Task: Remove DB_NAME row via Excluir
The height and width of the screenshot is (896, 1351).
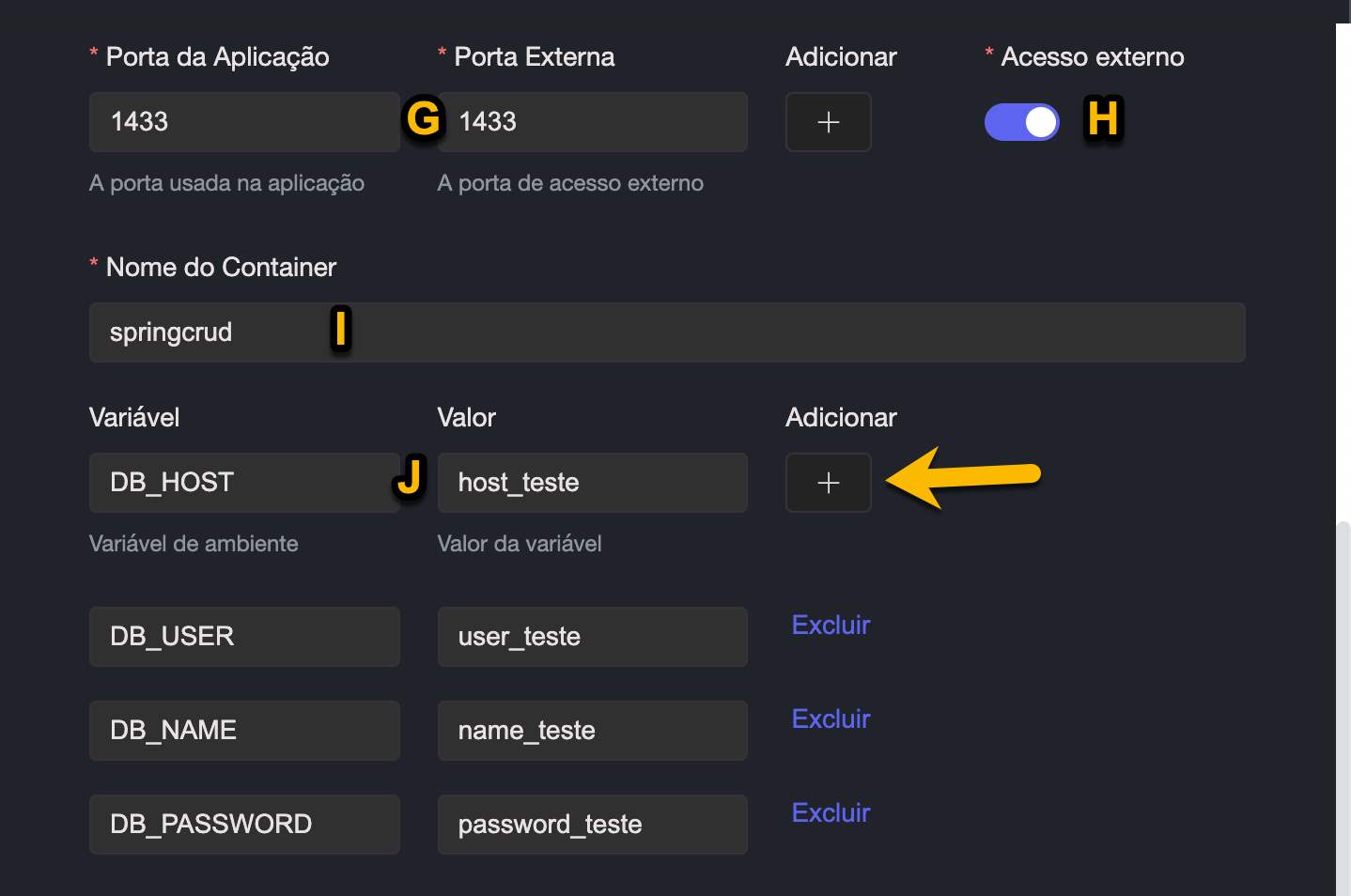Action: [x=831, y=719]
